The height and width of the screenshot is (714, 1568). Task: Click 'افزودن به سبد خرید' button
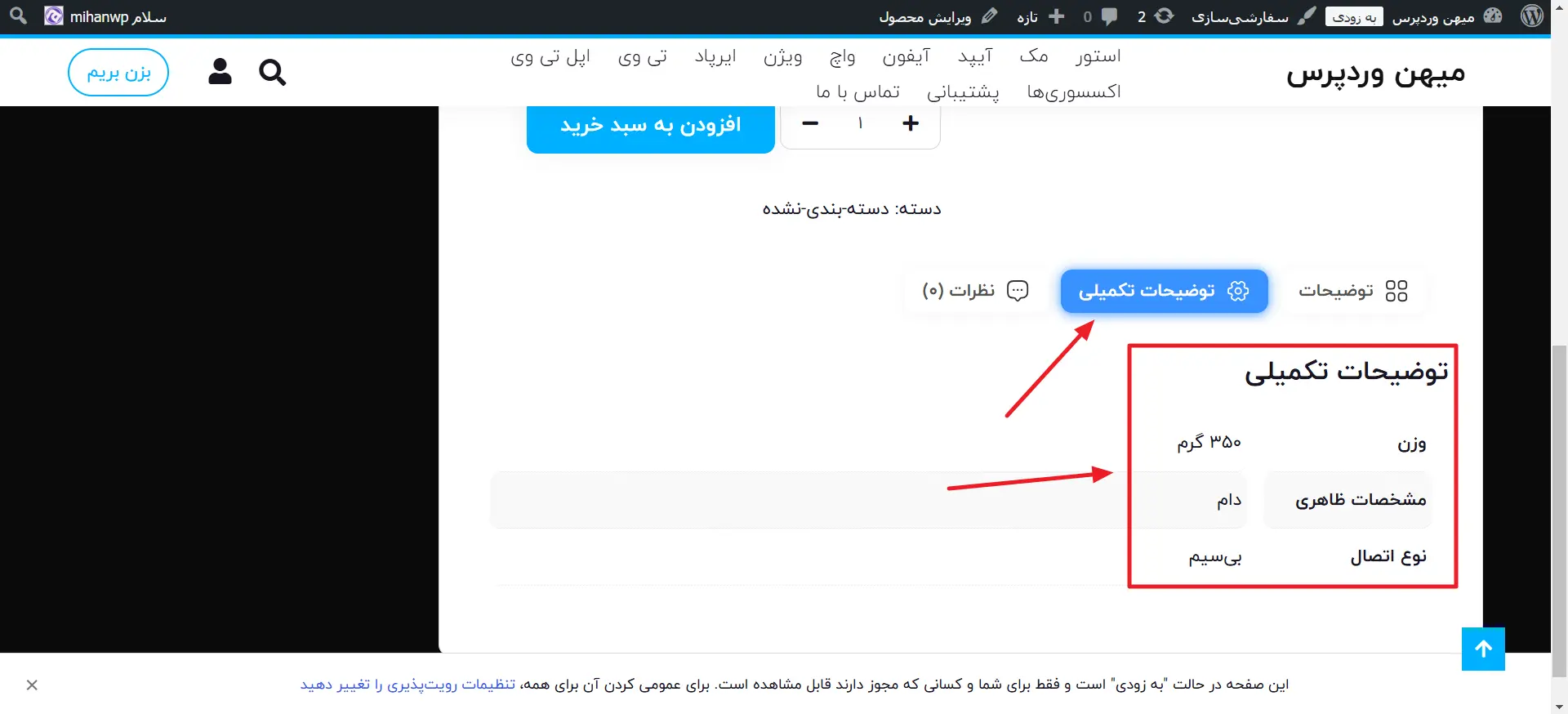tap(650, 126)
